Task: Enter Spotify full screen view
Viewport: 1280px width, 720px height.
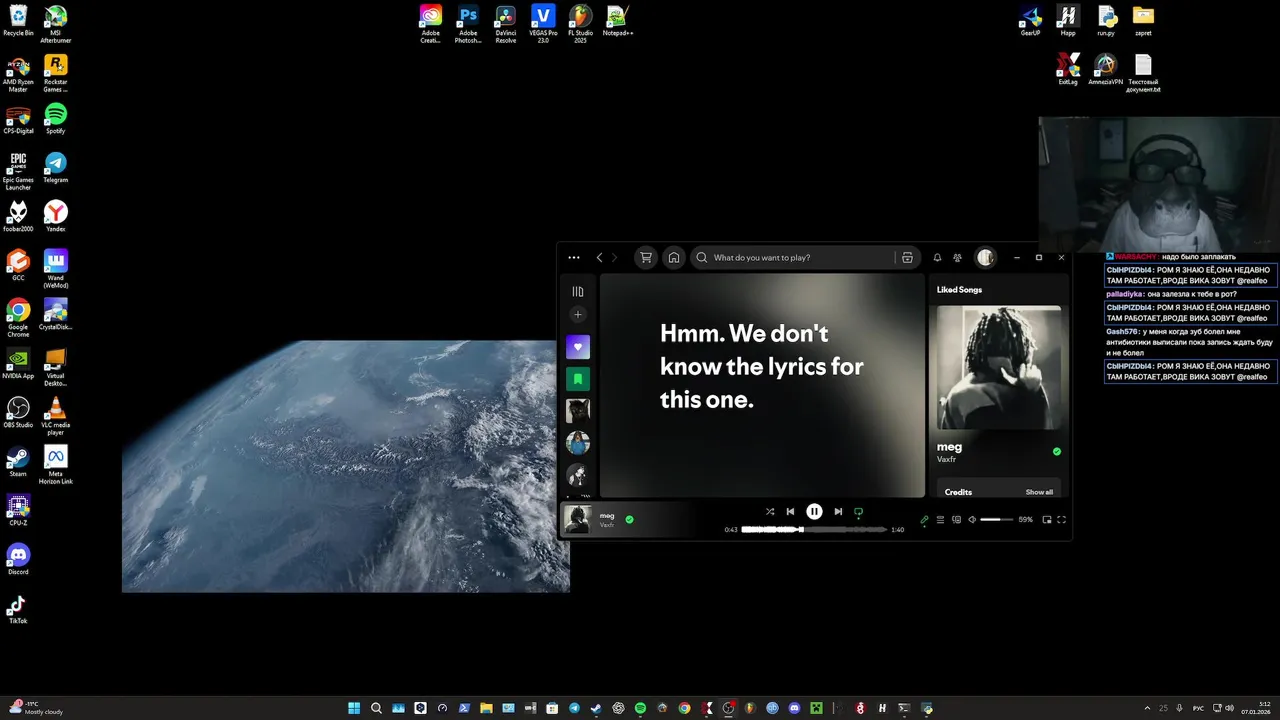Action: pos(1062,520)
